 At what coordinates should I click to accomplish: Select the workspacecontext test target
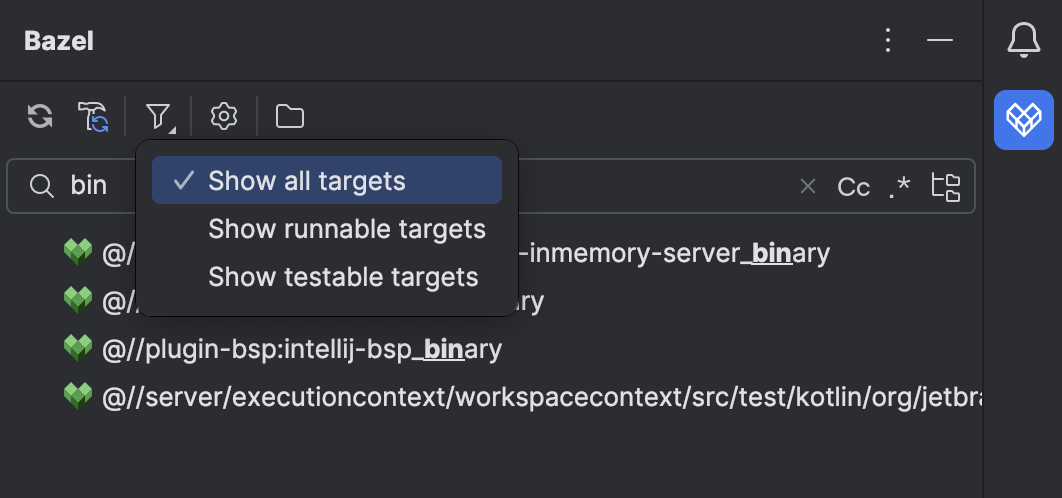click(x=540, y=397)
